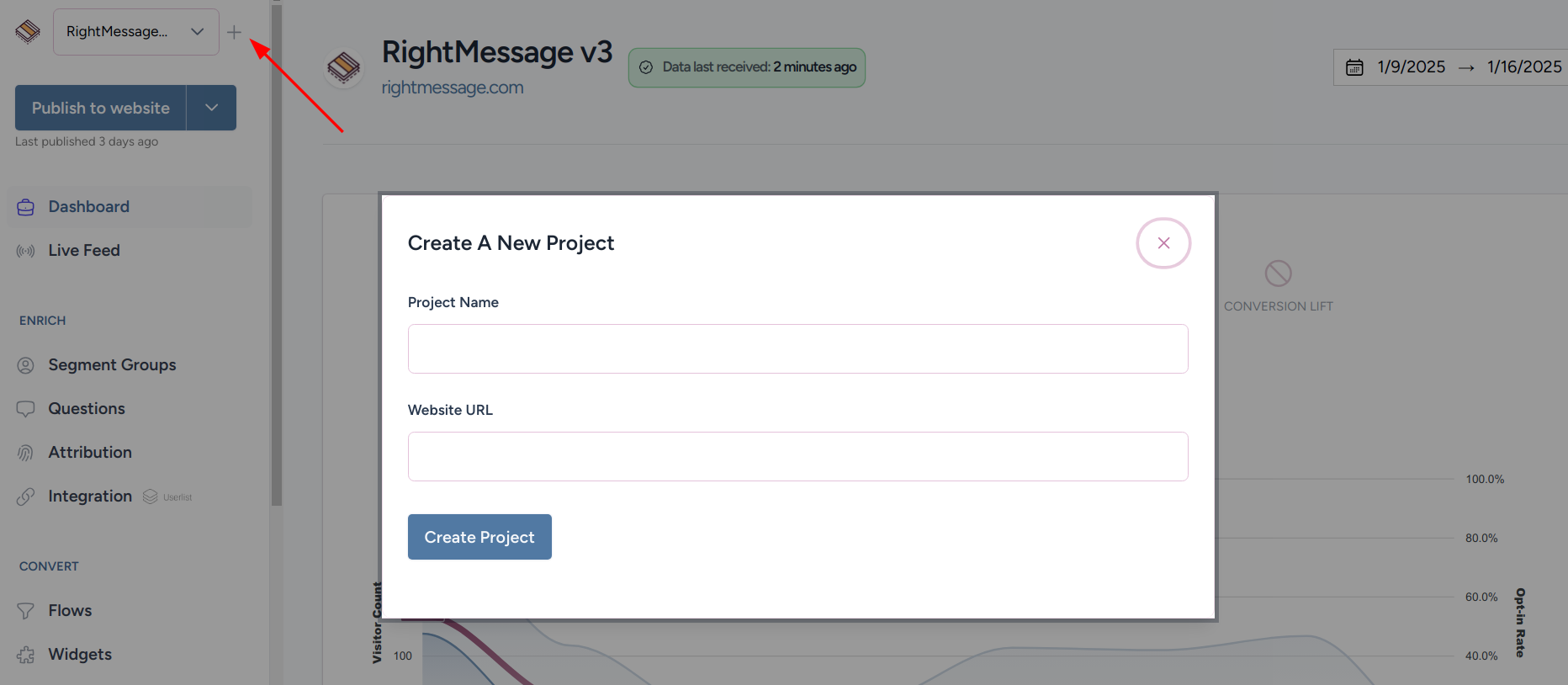The image size is (1568, 685).
Task: Click the CONVERT section heading
Action: pyautogui.click(x=49, y=566)
